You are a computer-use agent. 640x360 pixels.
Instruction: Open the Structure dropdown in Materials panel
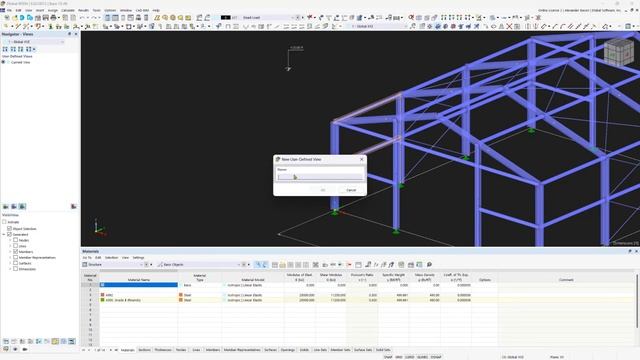tap(142, 264)
